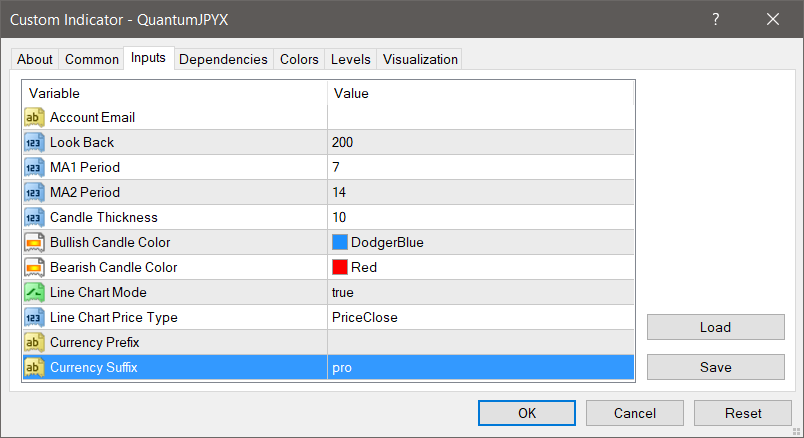Image resolution: width=804 pixels, height=438 pixels.
Task: Click the Account Email string type icon
Action: point(34,117)
